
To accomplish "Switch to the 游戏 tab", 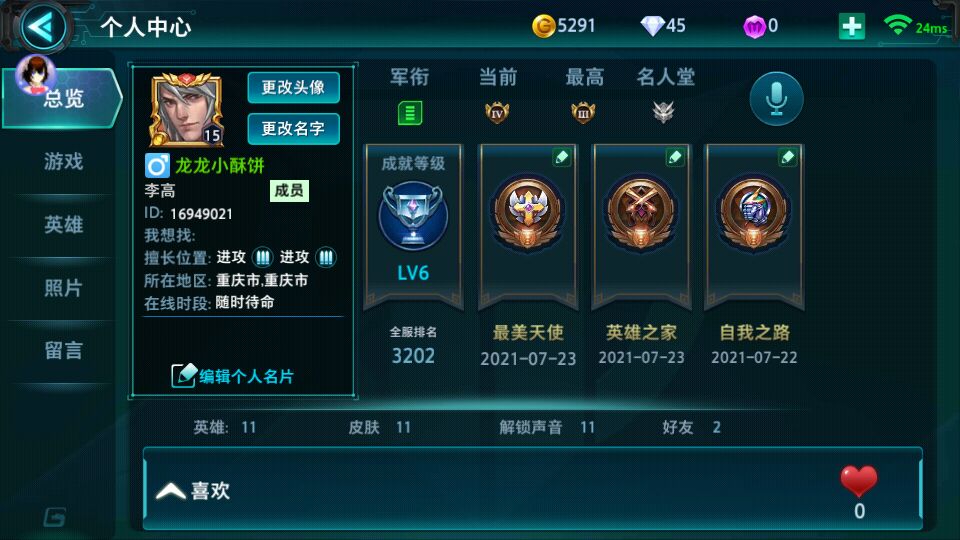I will coord(63,162).
